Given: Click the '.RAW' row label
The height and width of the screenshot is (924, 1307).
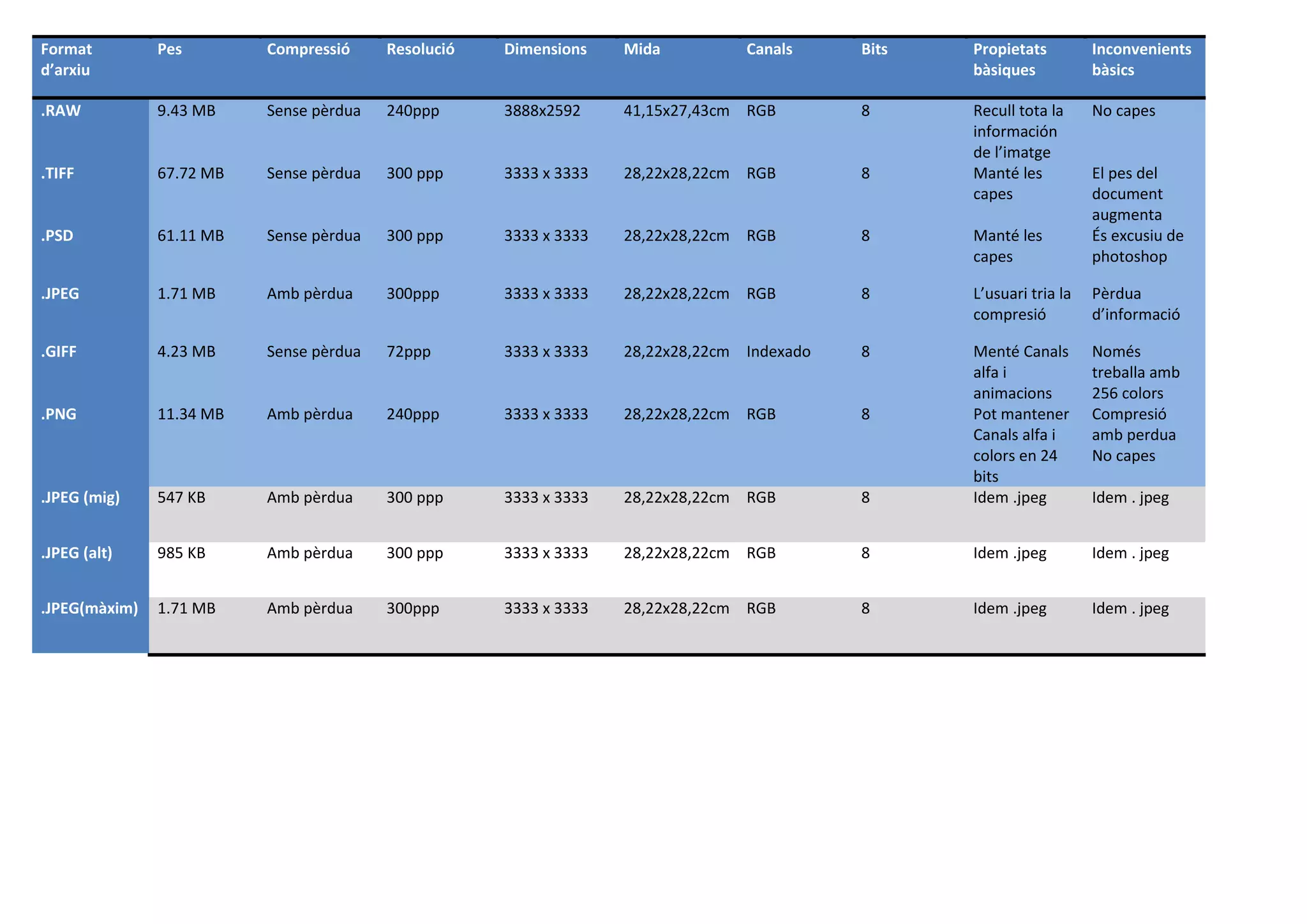Looking at the screenshot, I should tap(61, 110).
